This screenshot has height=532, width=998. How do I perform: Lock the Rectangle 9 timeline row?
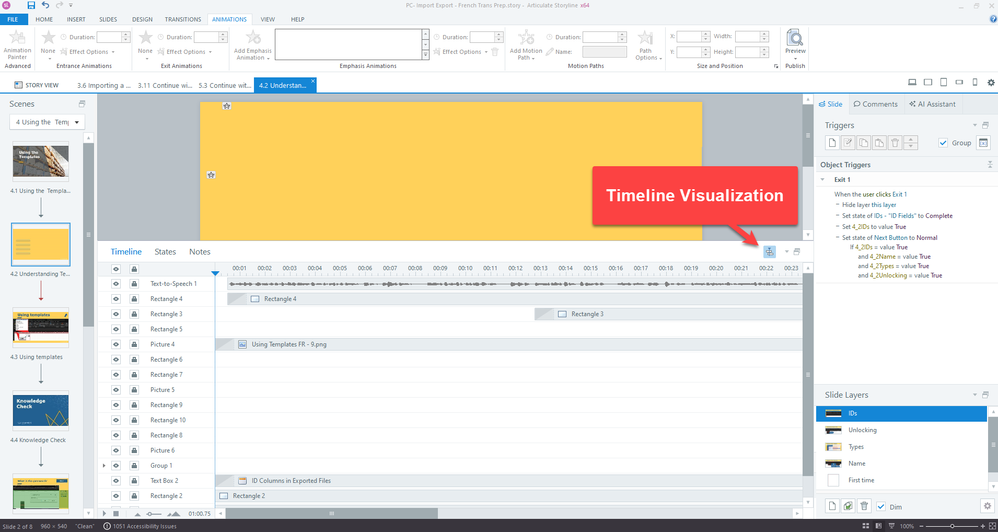pos(134,405)
